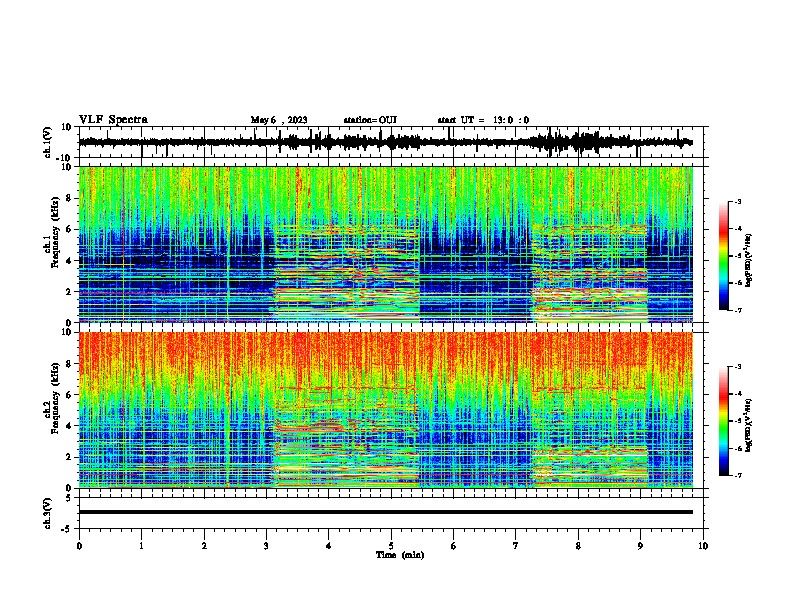
Task: Click the ch.2 frequency spectrogram plot
Action: point(386,410)
